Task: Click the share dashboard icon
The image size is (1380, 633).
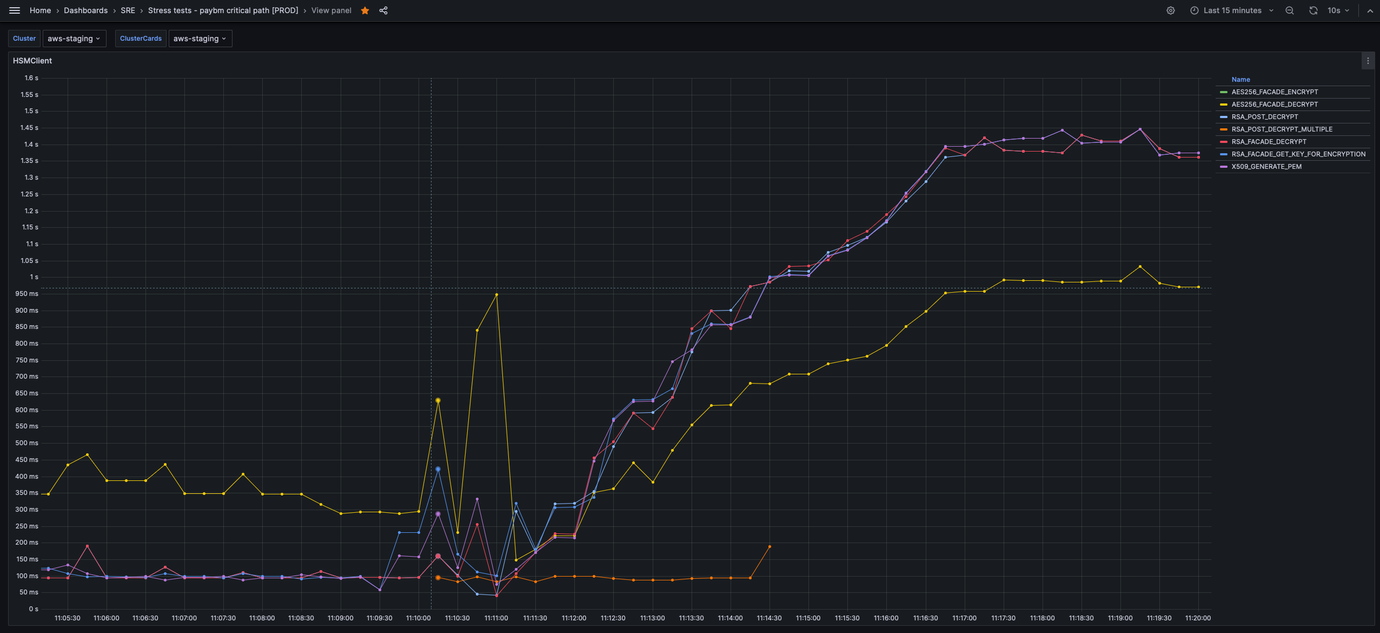Action: tap(383, 10)
